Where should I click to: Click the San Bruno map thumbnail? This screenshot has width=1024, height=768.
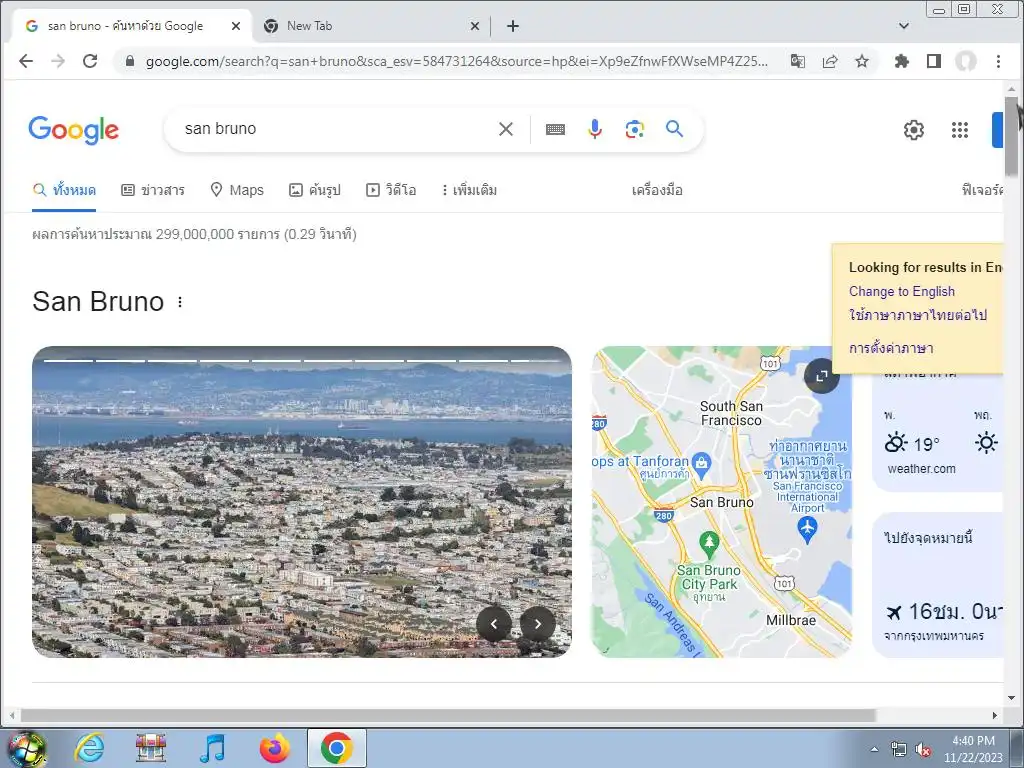point(721,502)
